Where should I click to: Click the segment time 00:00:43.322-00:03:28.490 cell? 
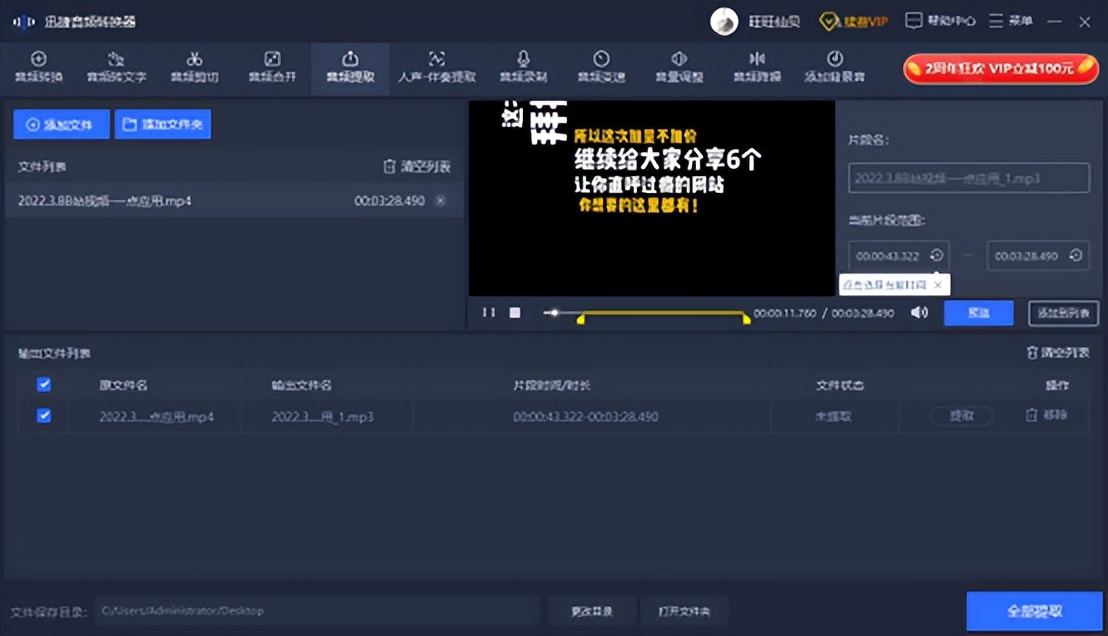pos(586,417)
